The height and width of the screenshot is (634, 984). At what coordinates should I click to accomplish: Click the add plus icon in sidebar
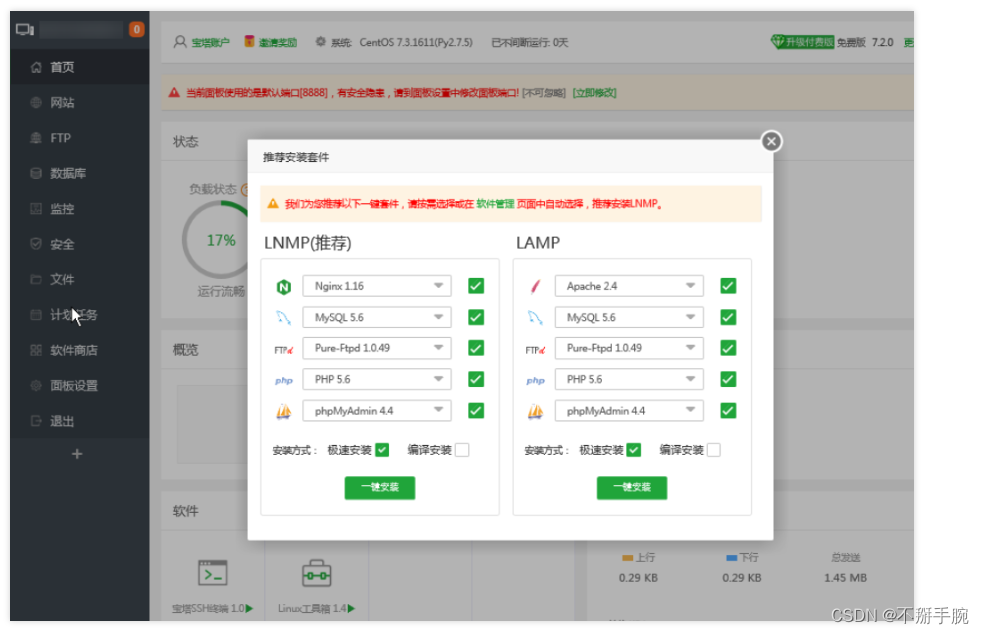77,454
